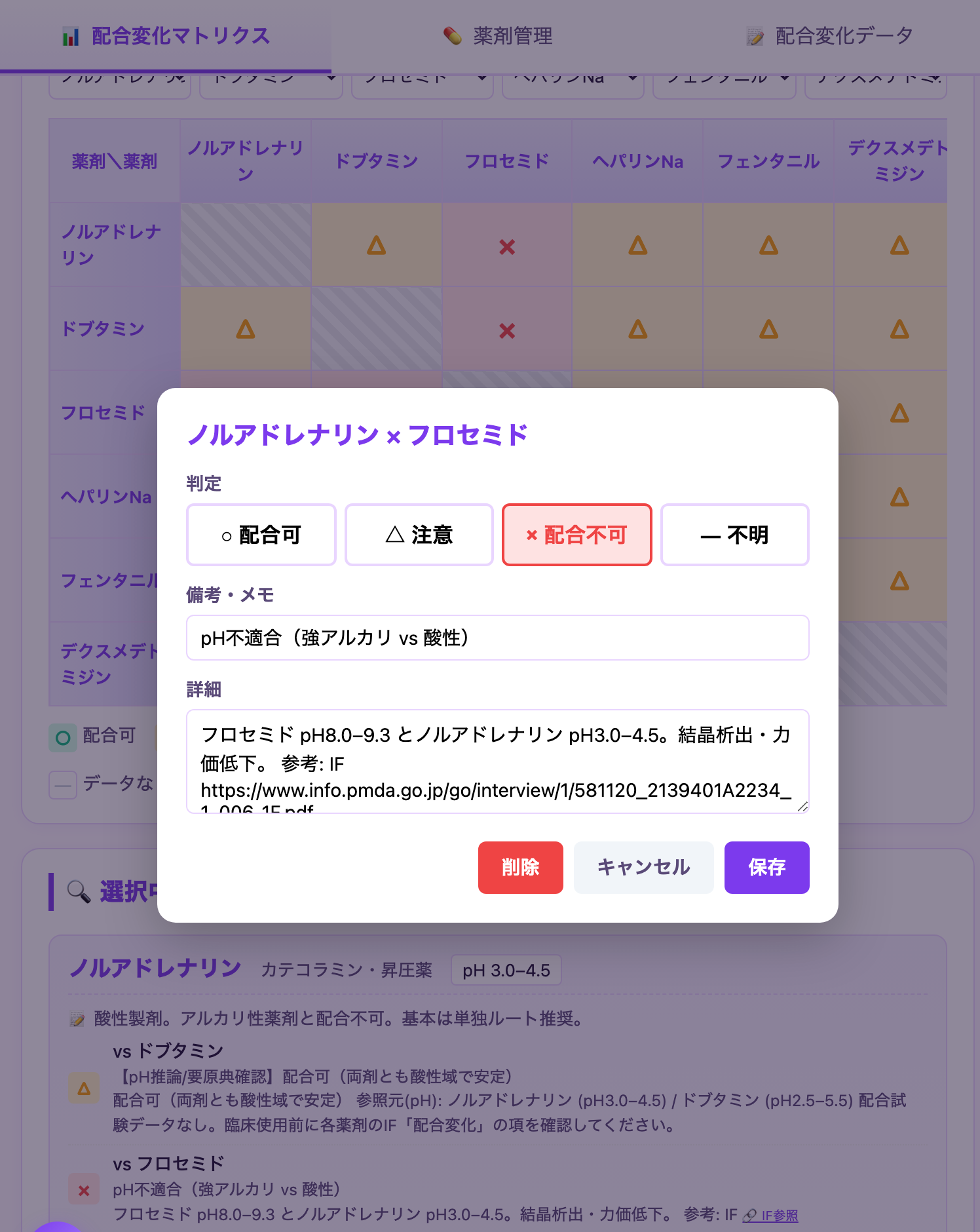Click the 備考・メモ input field
The height and width of the screenshot is (1232, 980).
(498, 638)
